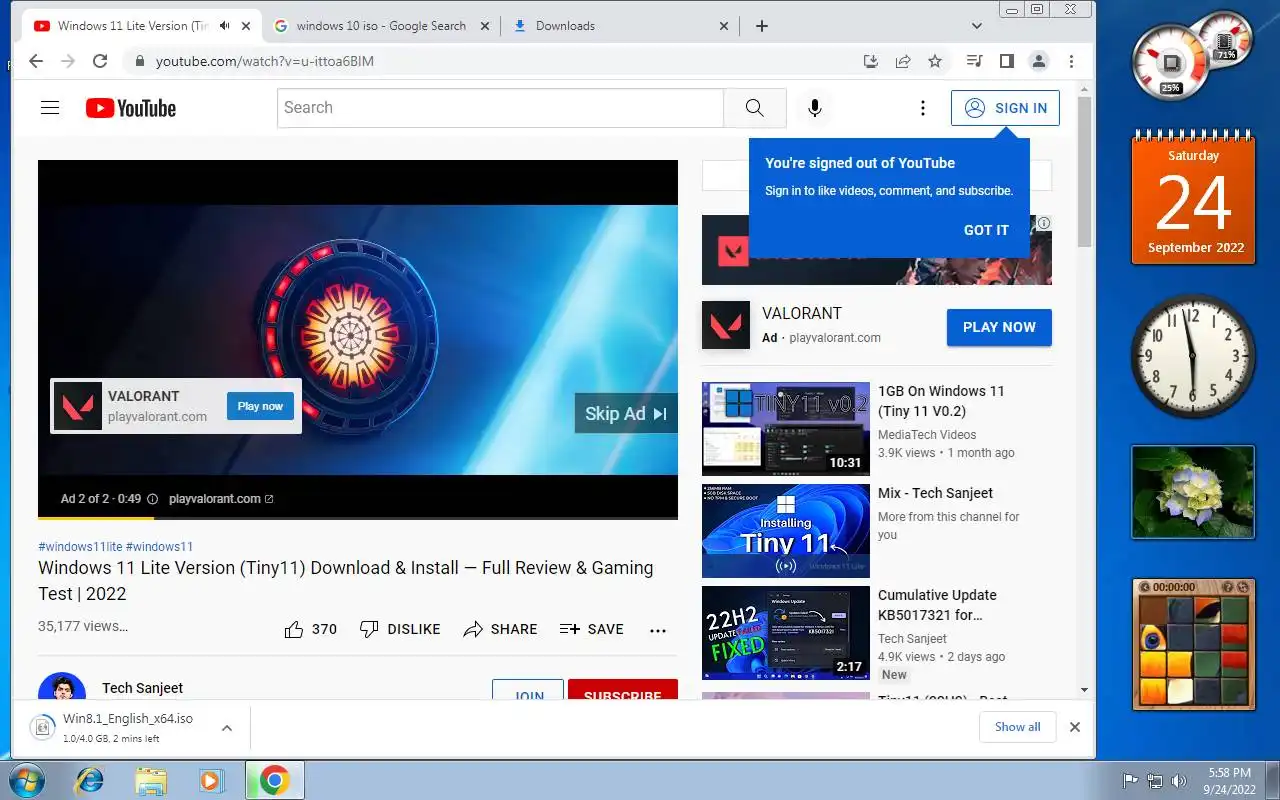
Task: Click the search magnifier button
Action: click(x=755, y=108)
